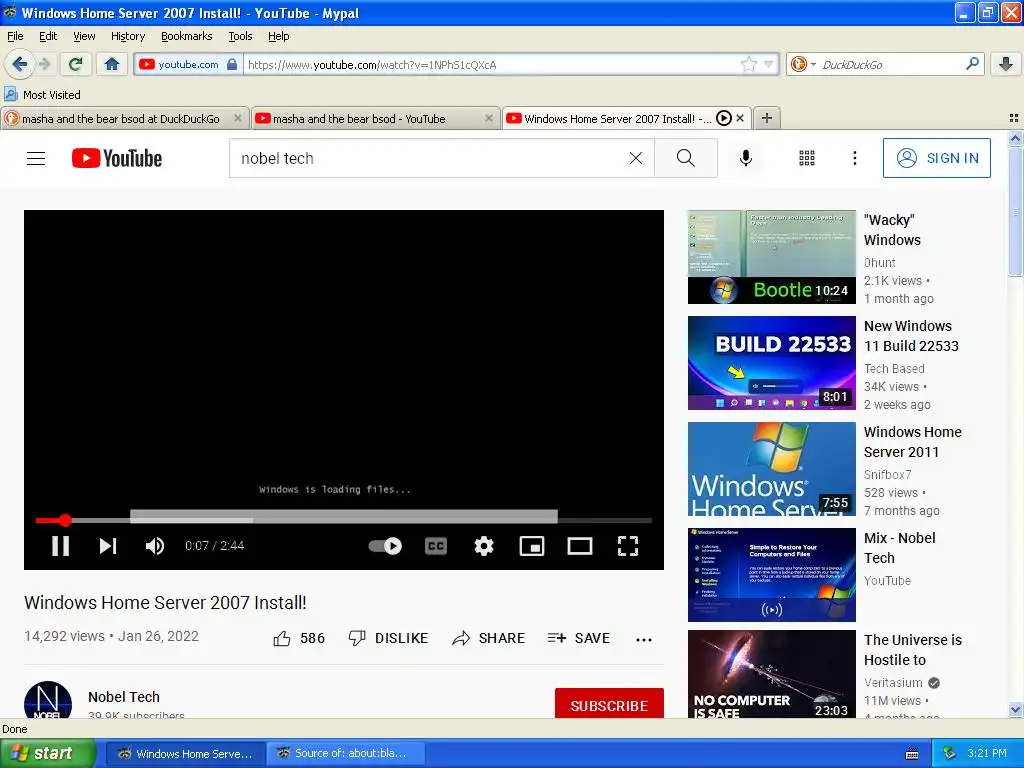Switch to theater mode
1024x768 pixels.
tap(580, 546)
